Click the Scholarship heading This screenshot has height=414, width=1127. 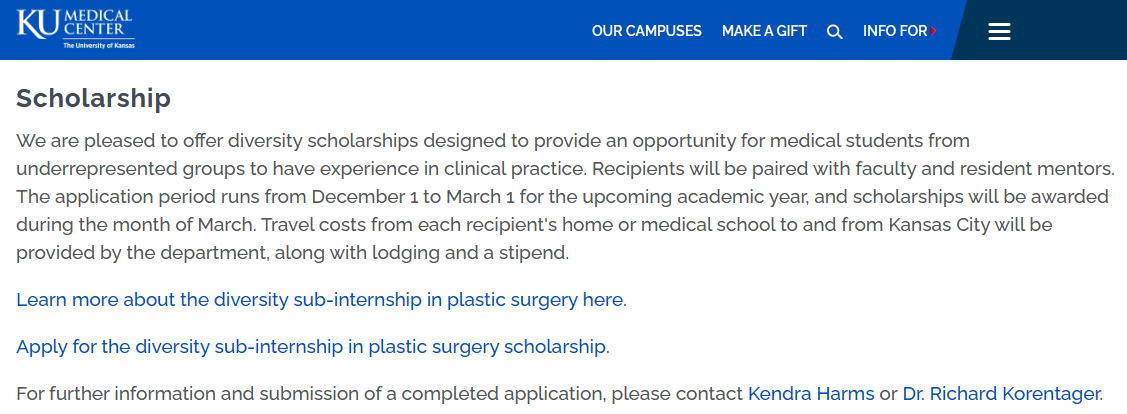click(x=93, y=98)
